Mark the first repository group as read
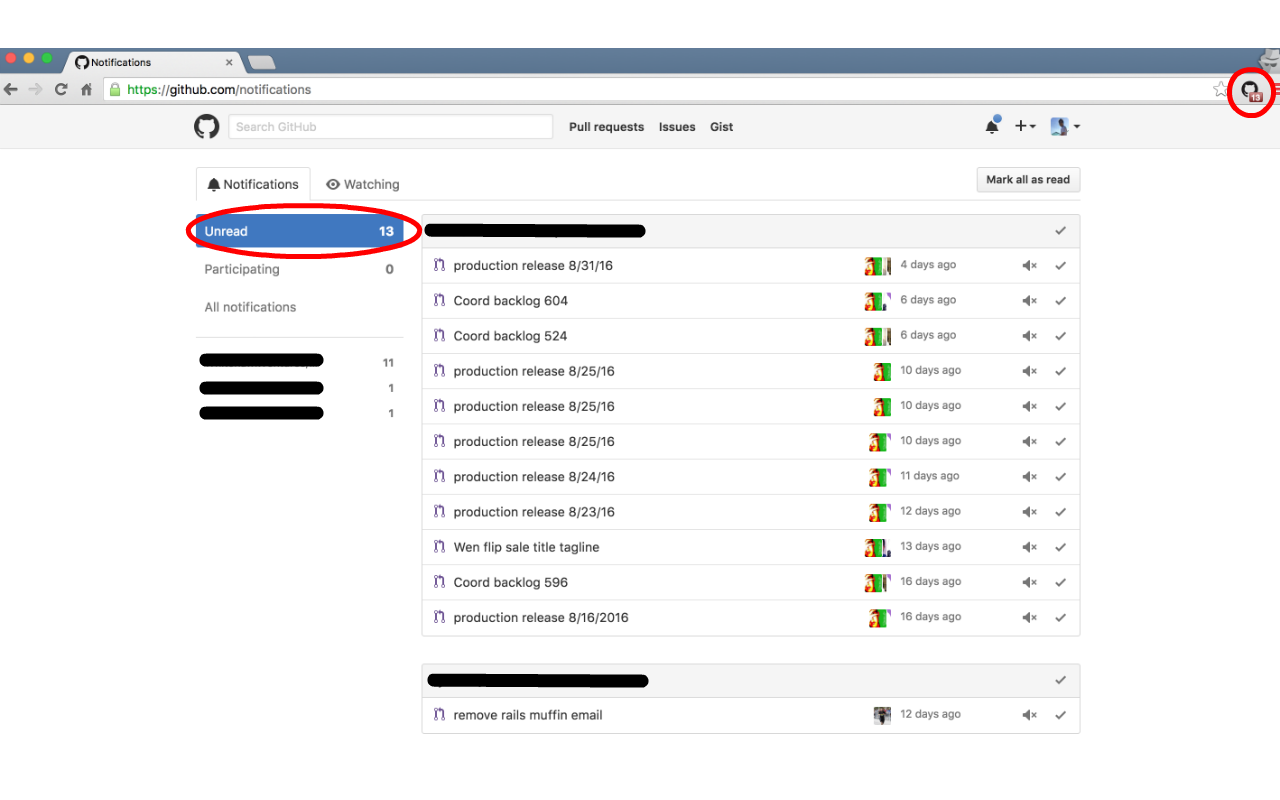The image size is (1280, 800). 1060,230
